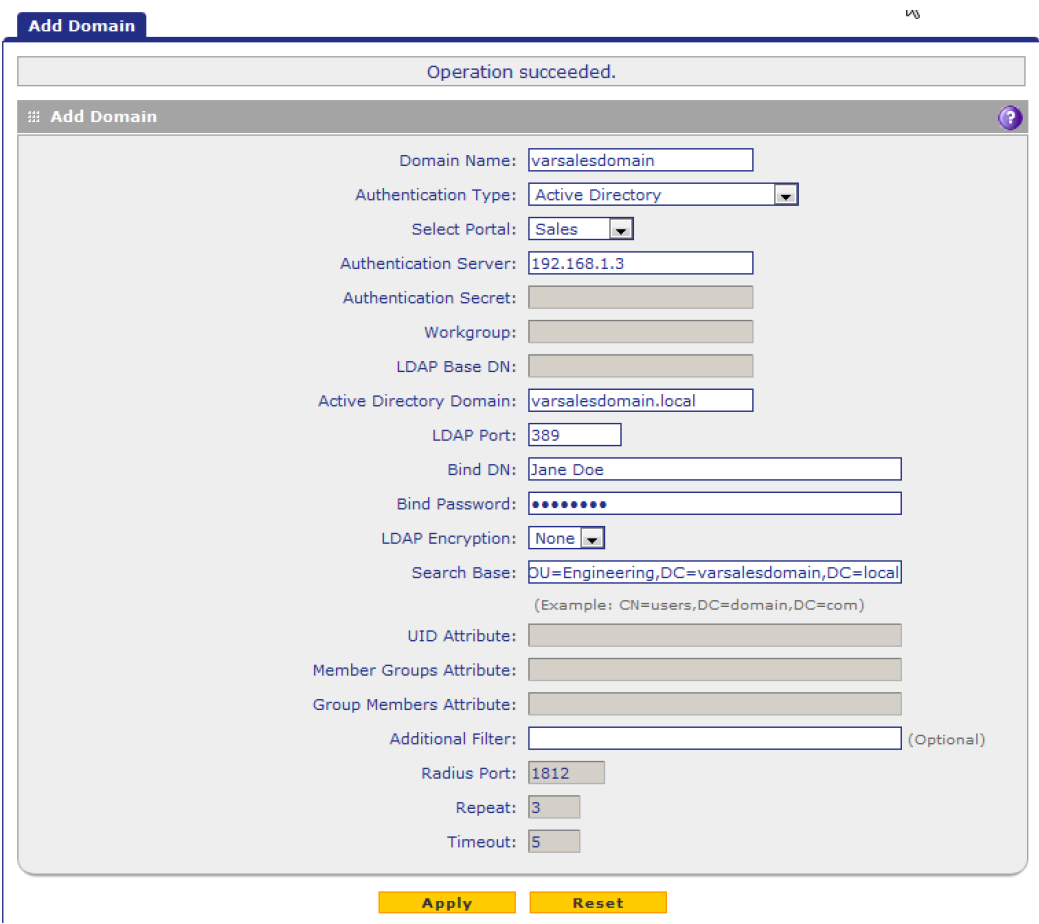Click the '(Example: CN=users,DC=domain,DC=com)' hint text
The width and height of the screenshot is (1039, 924).
click(699, 605)
